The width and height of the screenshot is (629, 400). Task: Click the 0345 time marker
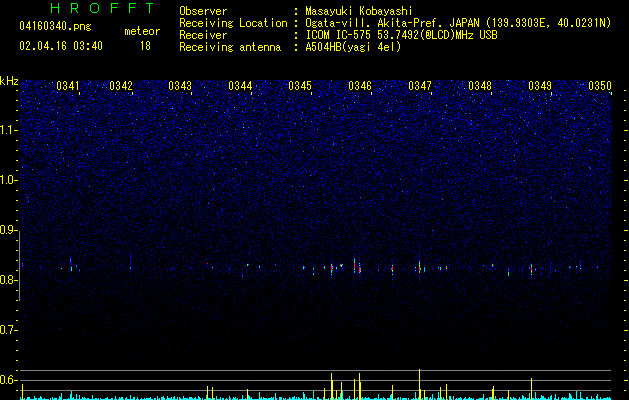tap(300, 86)
